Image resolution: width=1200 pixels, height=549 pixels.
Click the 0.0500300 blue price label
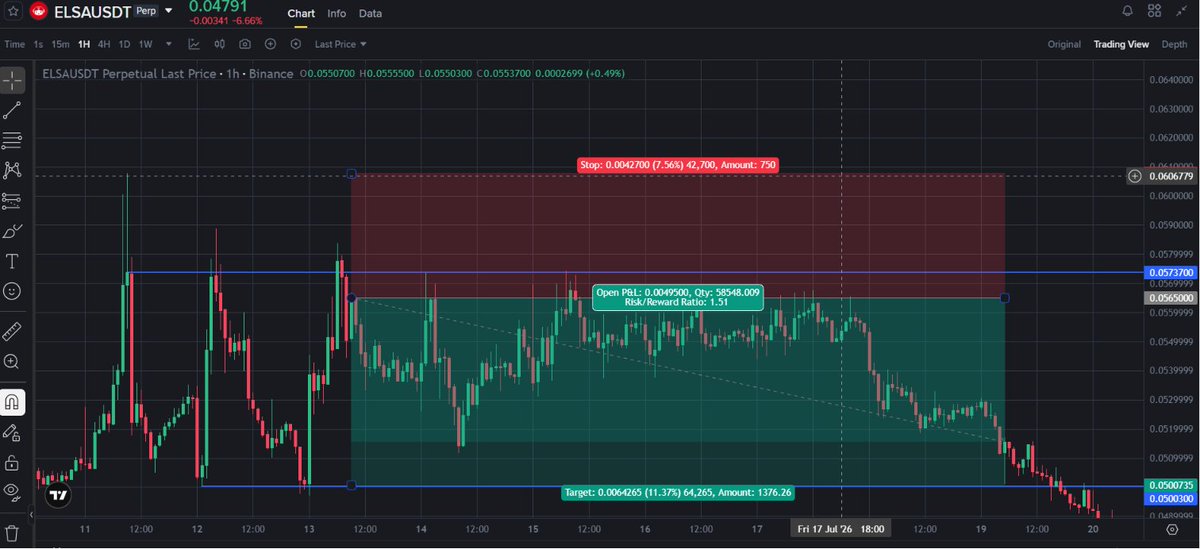1170,498
